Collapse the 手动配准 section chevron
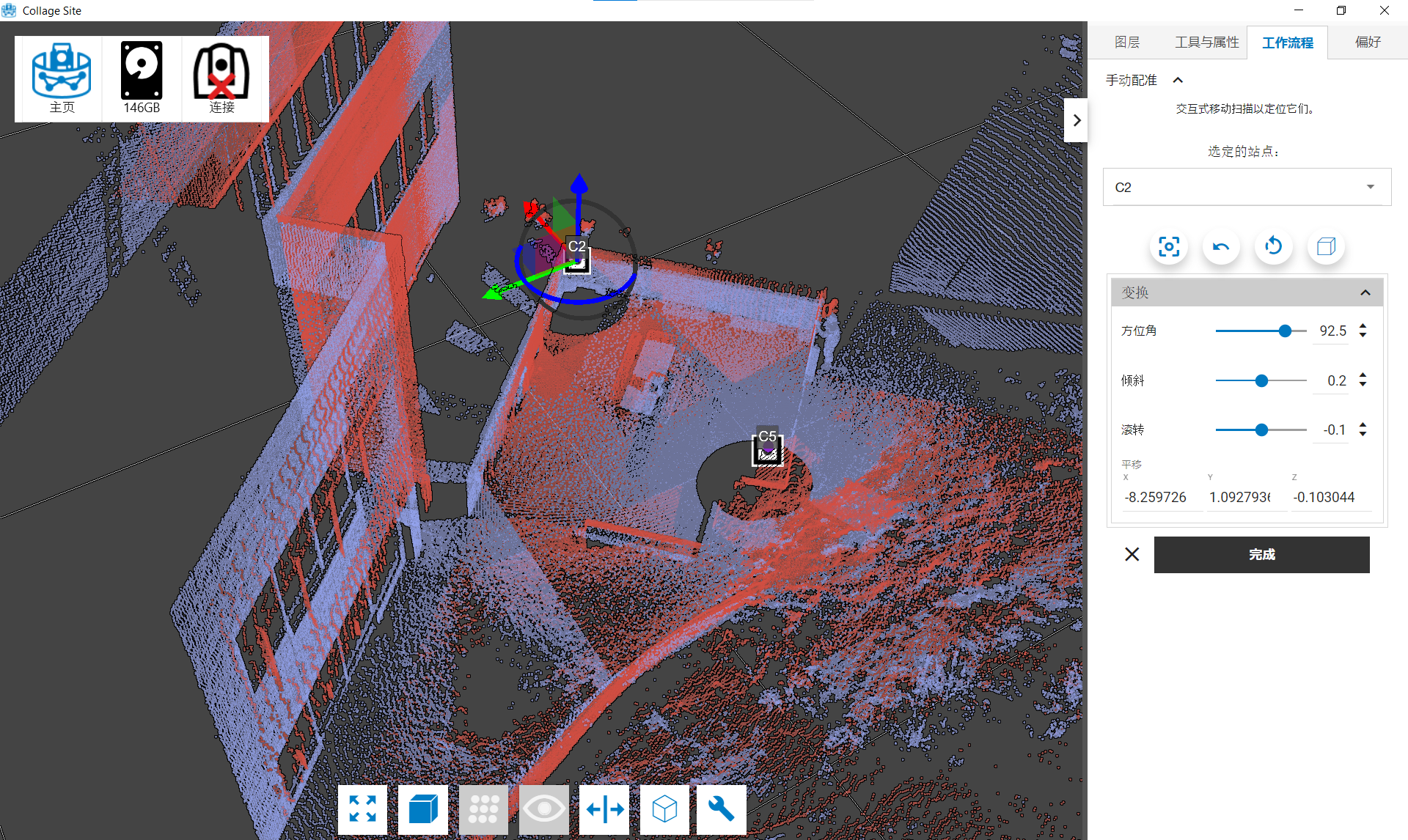The width and height of the screenshot is (1408, 840). click(x=1178, y=80)
